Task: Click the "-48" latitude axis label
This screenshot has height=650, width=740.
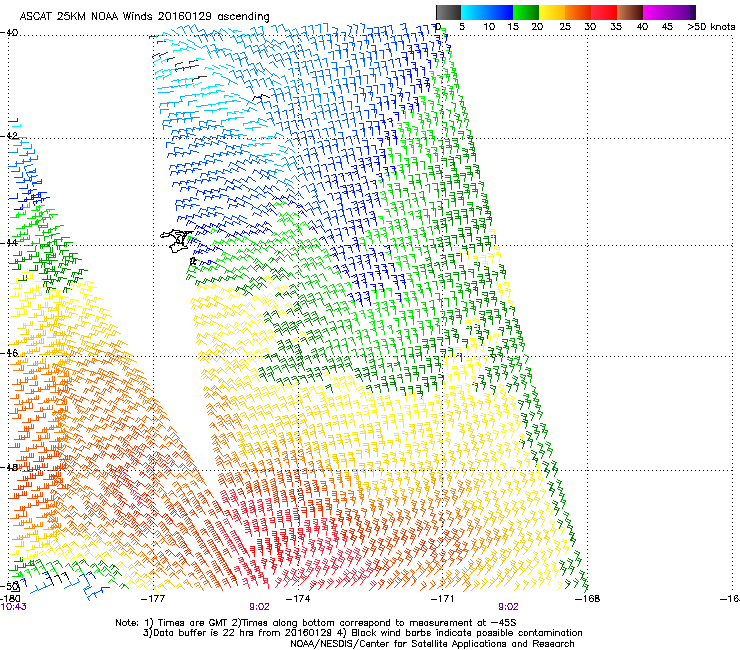Action: coord(9,467)
